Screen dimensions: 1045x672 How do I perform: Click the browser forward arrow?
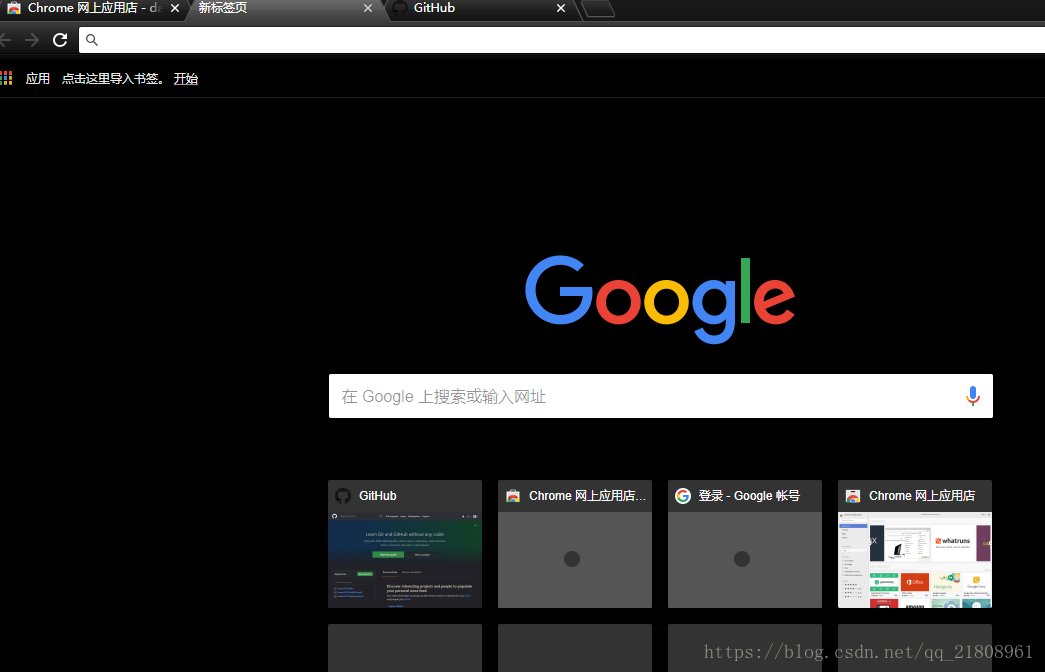32,40
